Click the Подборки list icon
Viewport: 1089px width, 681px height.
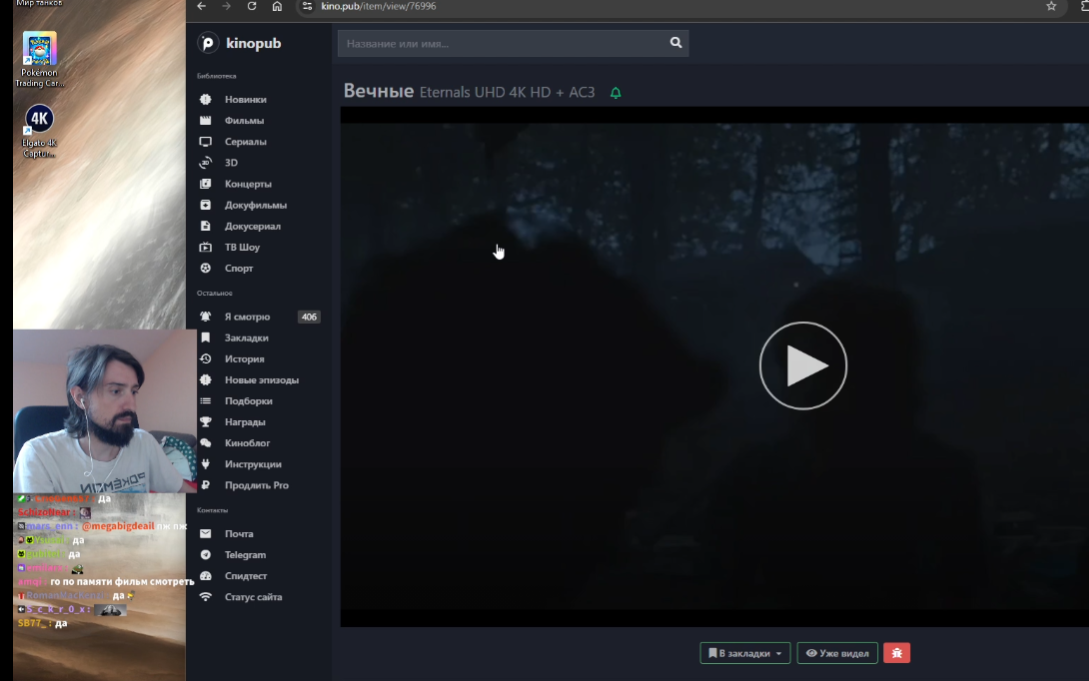pos(206,401)
